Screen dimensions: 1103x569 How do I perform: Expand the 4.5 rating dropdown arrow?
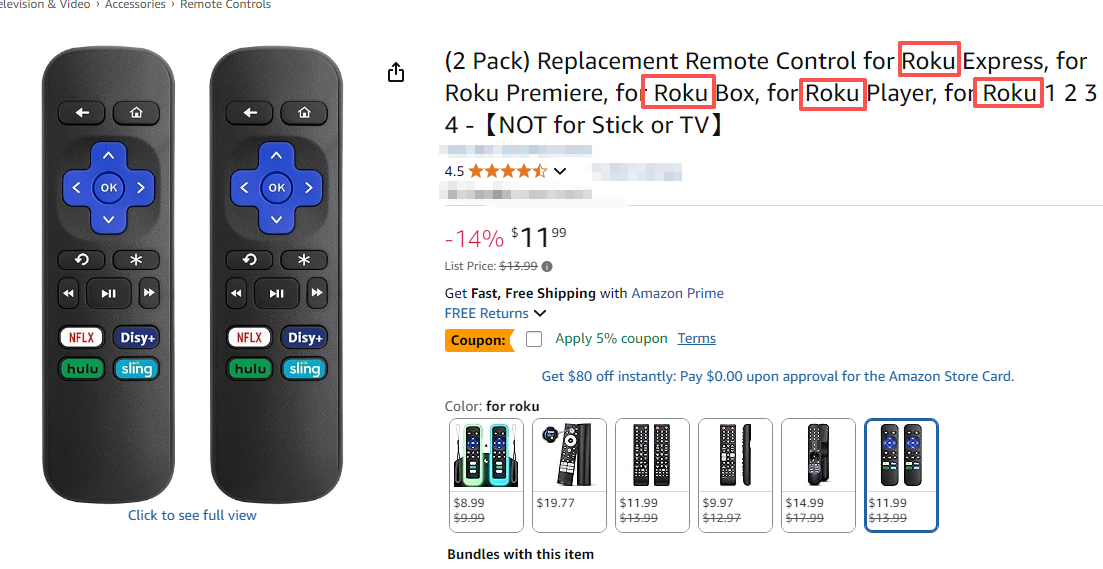tap(560, 171)
